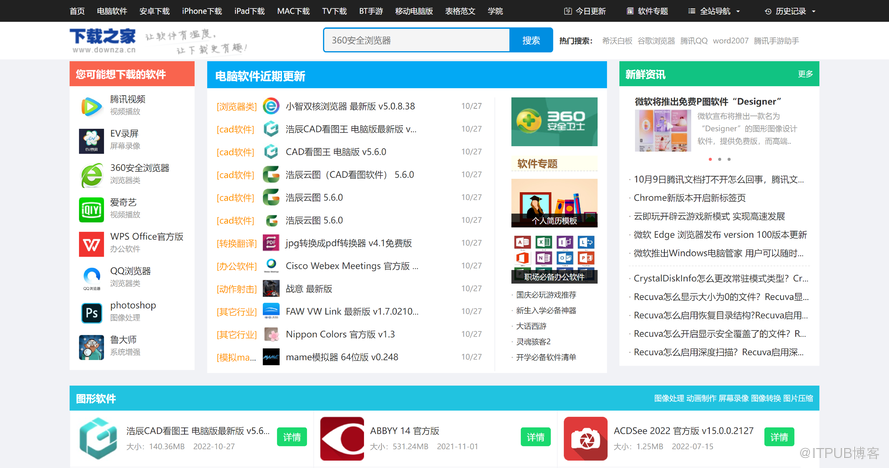This screenshot has height=468, width=889.
Task: Open the Designer news thumbnail image
Action: tap(663, 130)
